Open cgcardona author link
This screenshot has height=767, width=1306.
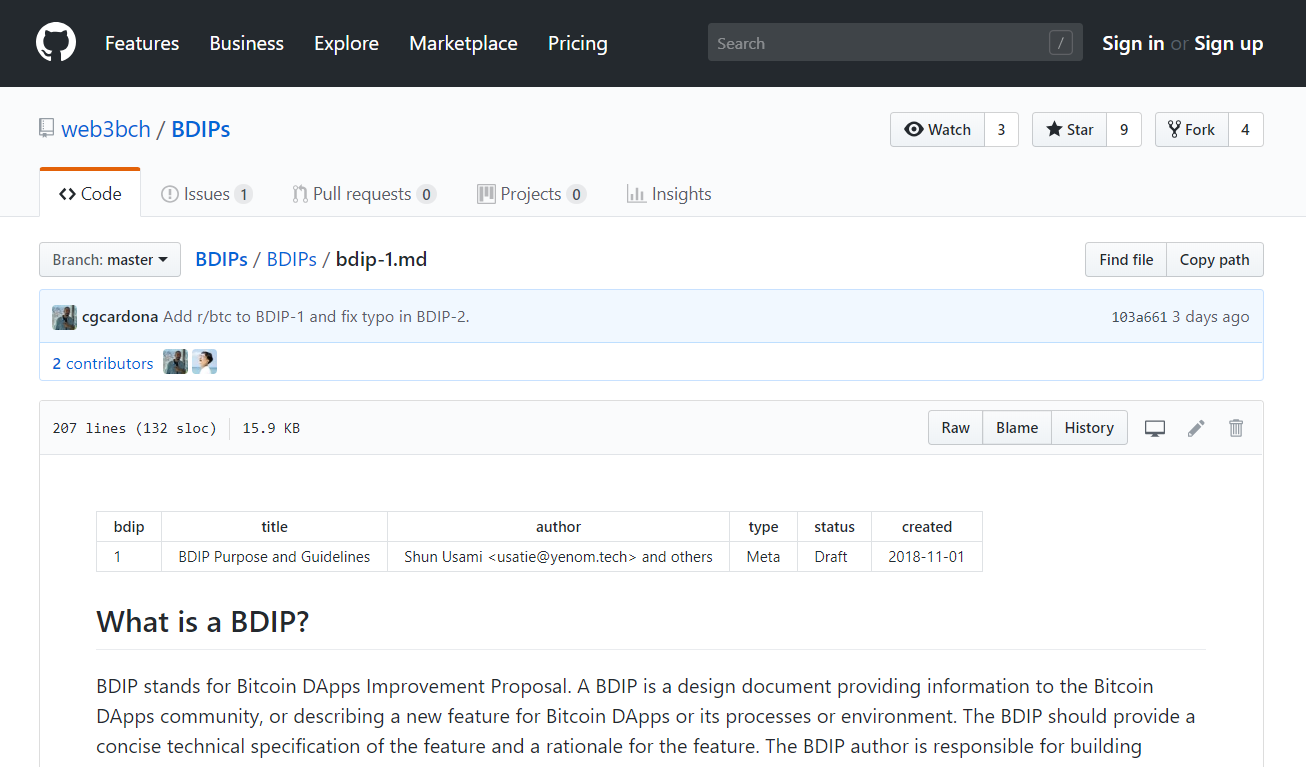point(120,316)
